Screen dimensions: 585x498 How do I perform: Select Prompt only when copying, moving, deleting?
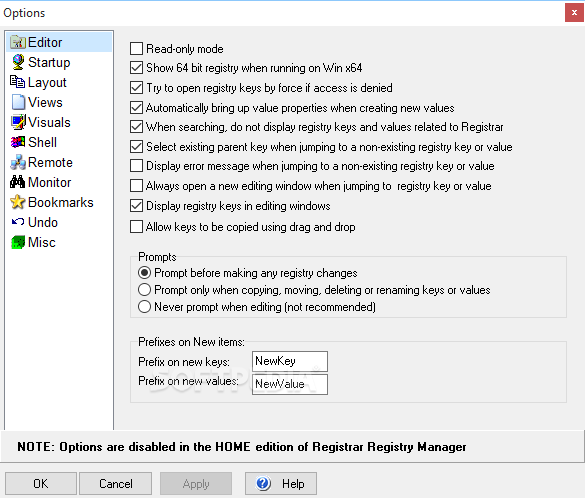144,290
